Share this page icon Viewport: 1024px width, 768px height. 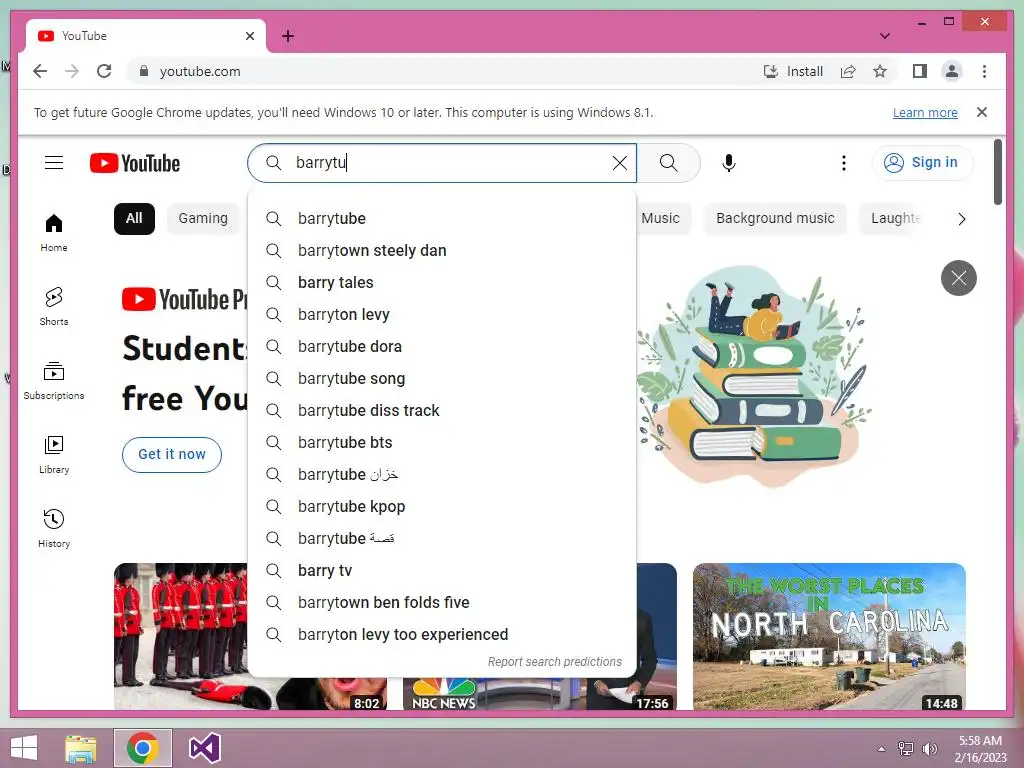(x=848, y=71)
